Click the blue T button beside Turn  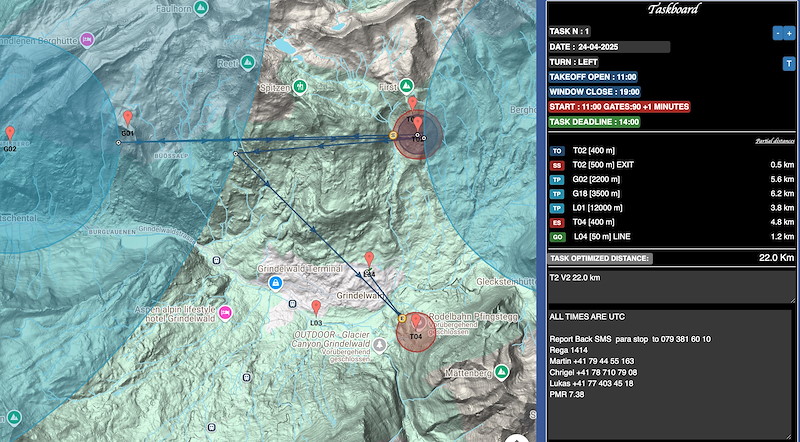coord(788,63)
